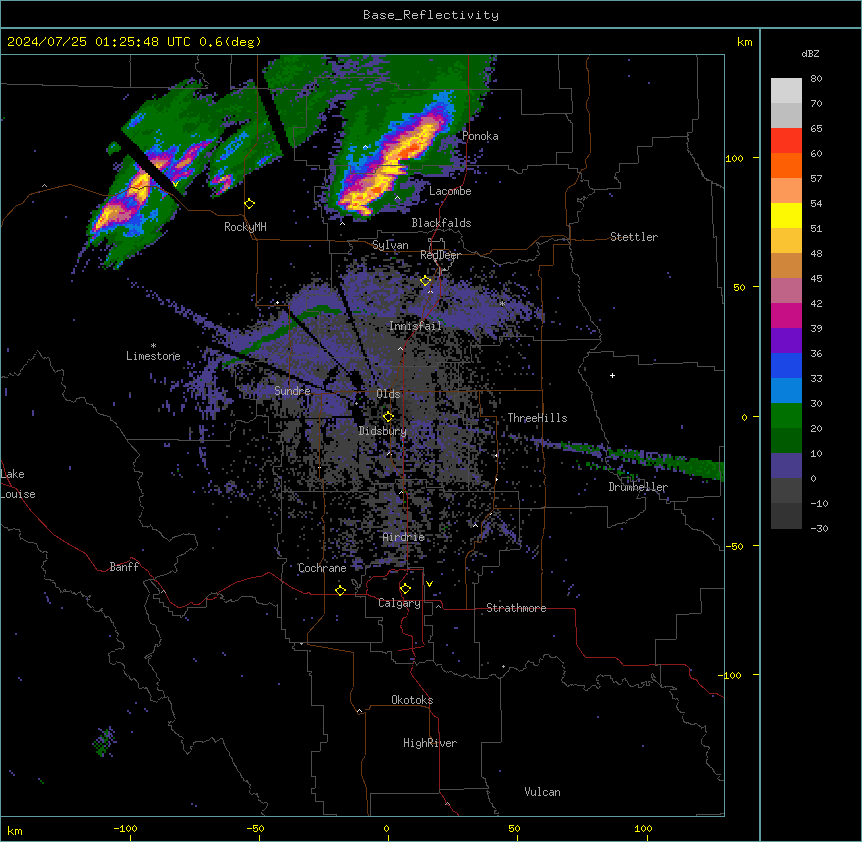Image resolution: width=862 pixels, height=842 pixels.
Task: Click the RockyMH label
Action: click(x=245, y=228)
